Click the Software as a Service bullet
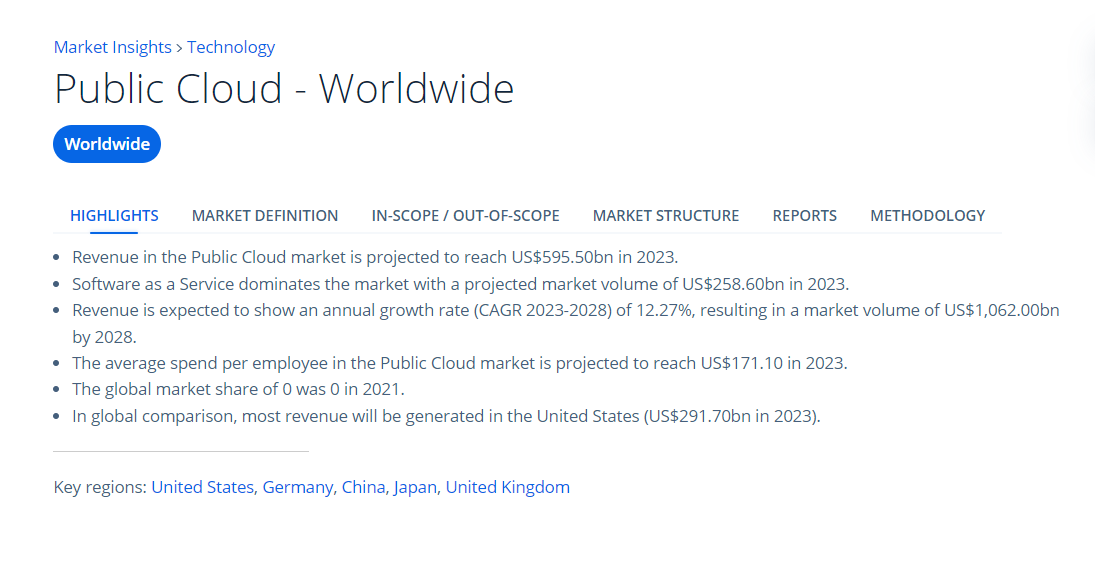1095x561 pixels. 460,284
